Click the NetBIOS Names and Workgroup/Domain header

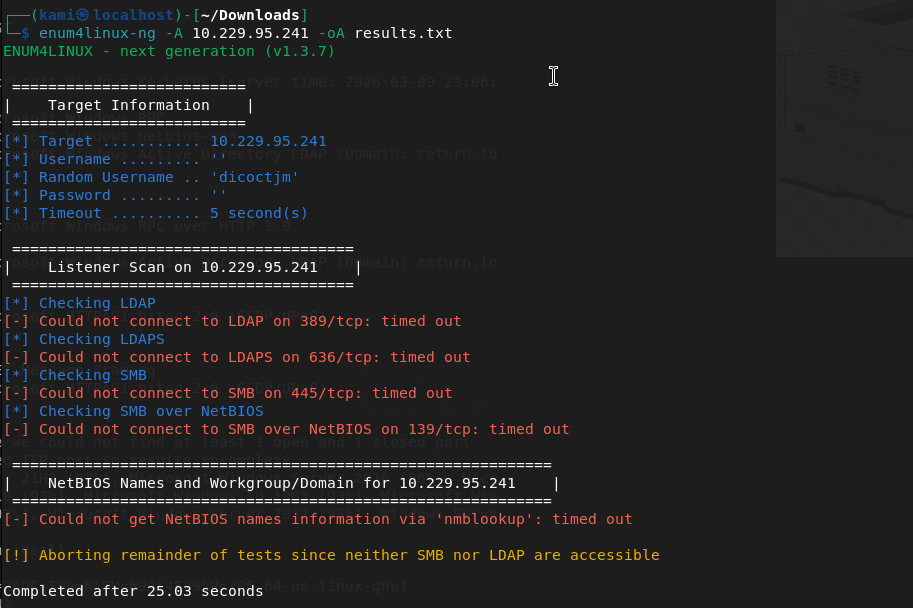pyautogui.click(x=281, y=483)
